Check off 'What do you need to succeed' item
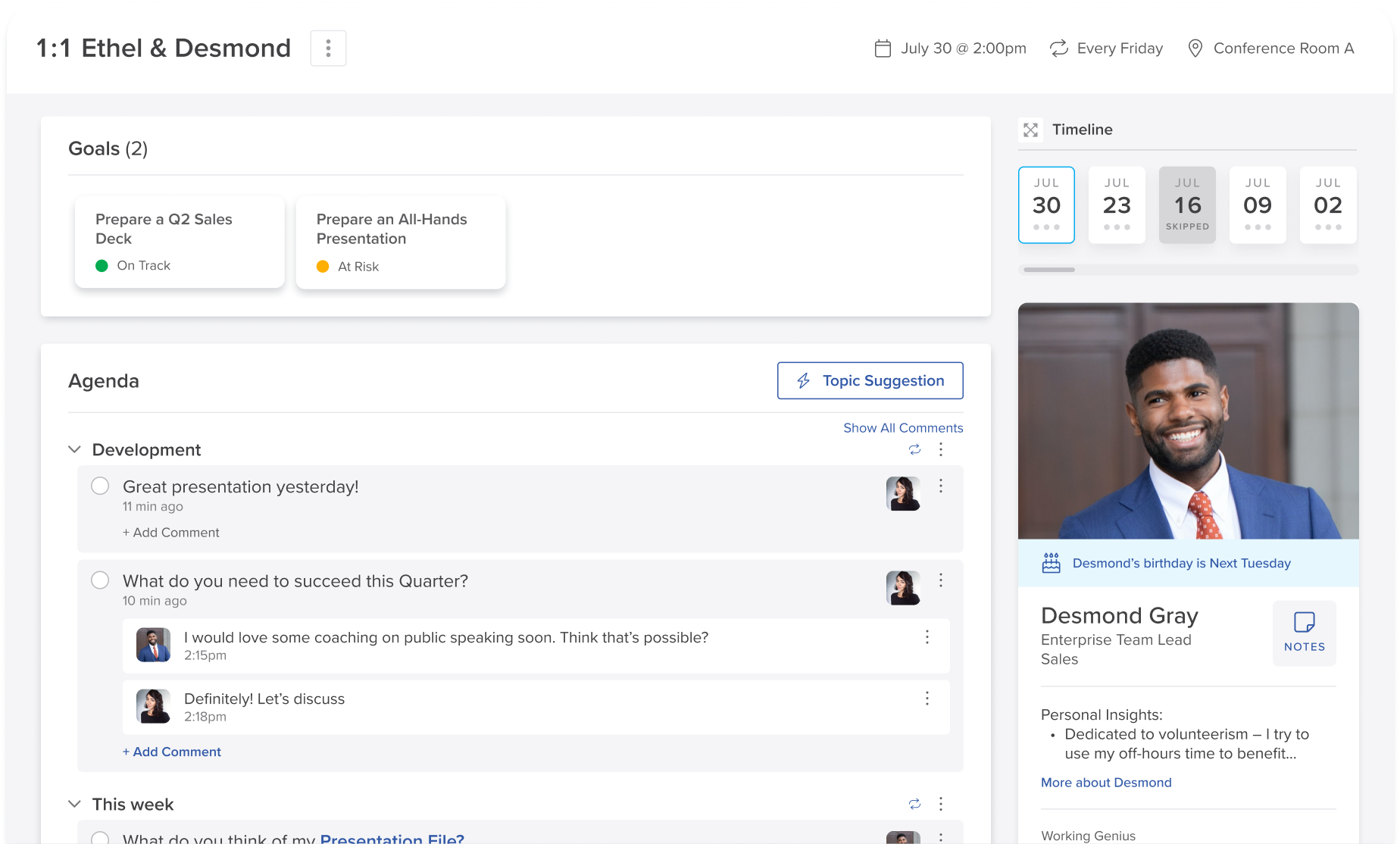Viewport: 1400px width, 844px height. tap(100, 580)
